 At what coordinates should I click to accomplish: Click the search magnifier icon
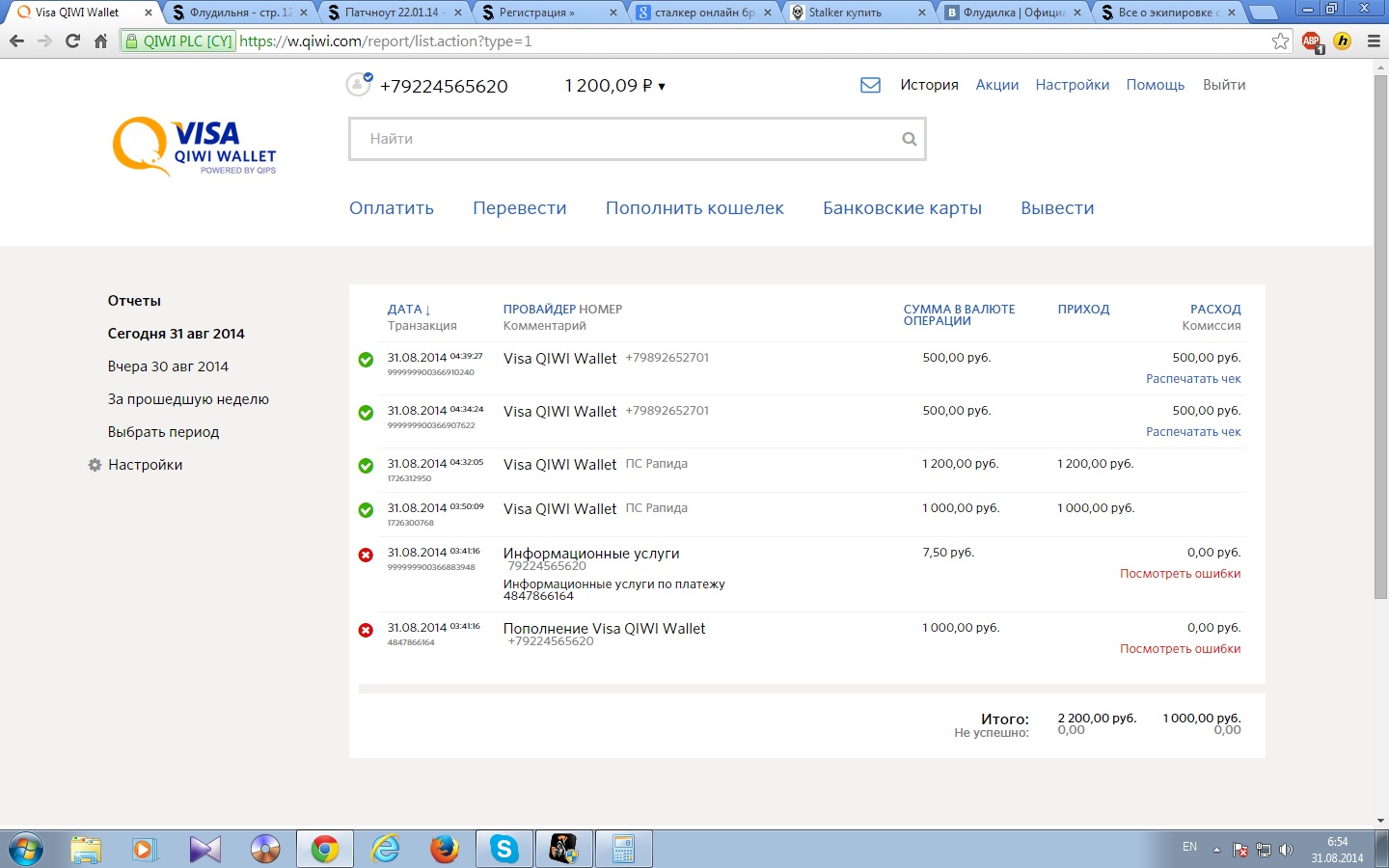click(x=909, y=139)
